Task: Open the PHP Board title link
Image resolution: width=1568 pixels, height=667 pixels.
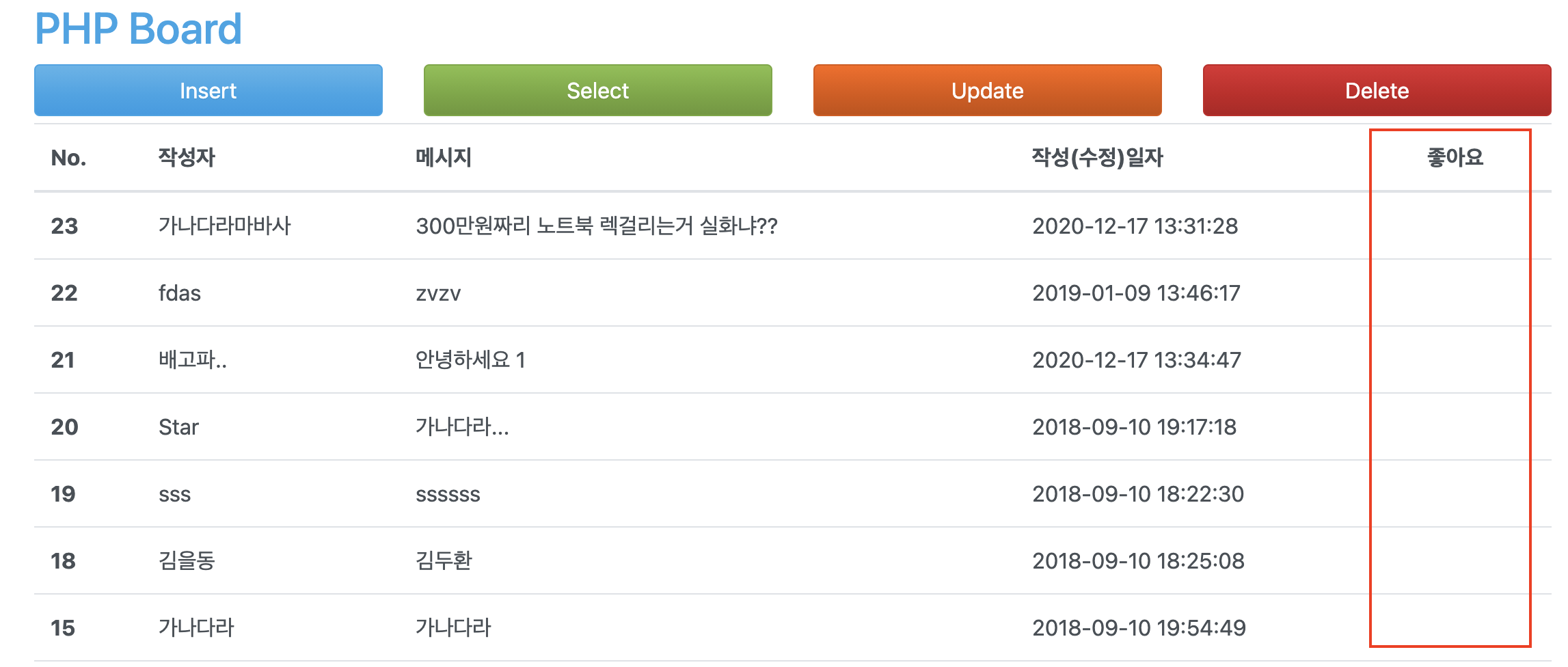Action: (x=138, y=29)
